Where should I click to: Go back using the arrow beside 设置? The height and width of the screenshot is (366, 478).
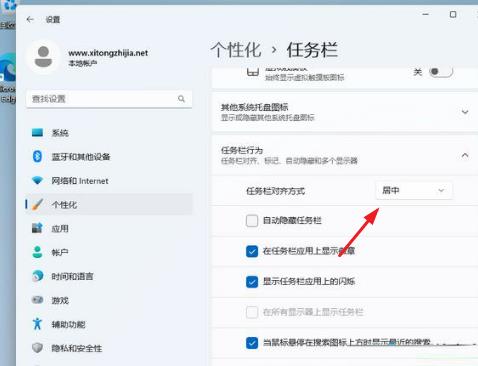coord(30,19)
